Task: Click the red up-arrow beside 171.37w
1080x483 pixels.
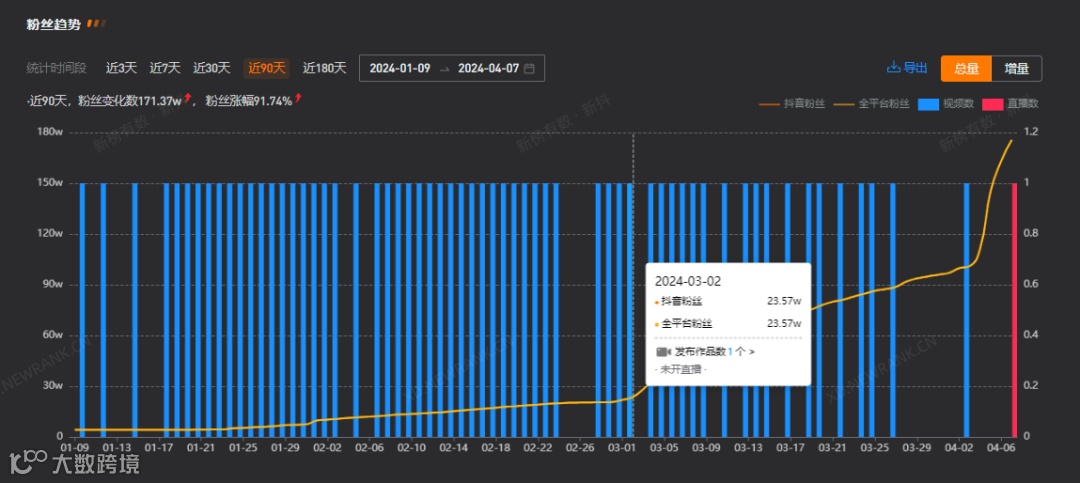Action: [x=188, y=98]
